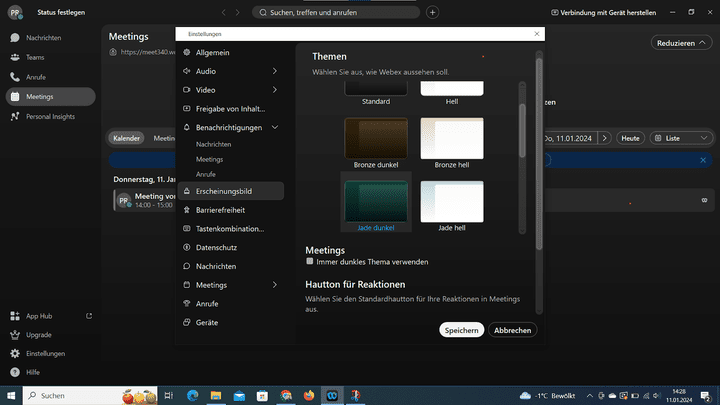
Task: Open Geräte settings
Action: (x=231, y=323)
